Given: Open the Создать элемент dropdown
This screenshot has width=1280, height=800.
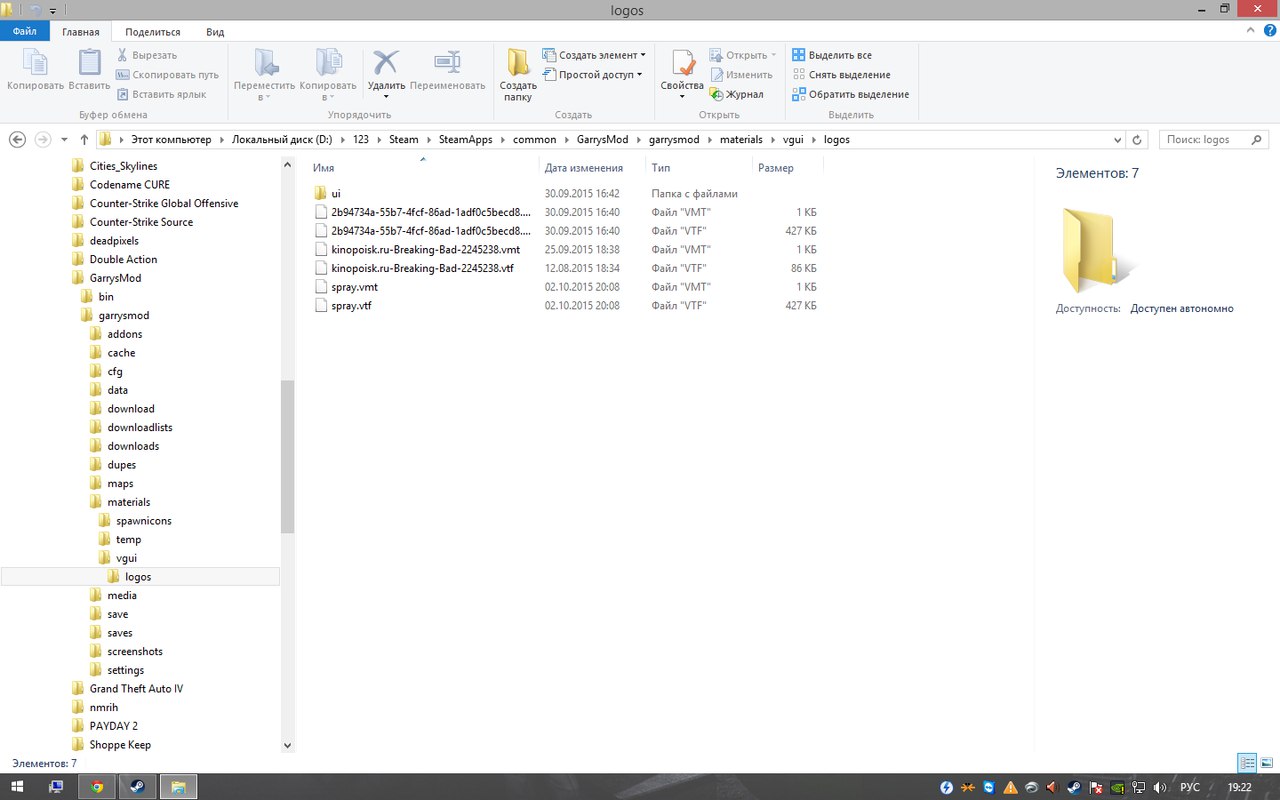Looking at the screenshot, I should pos(594,55).
